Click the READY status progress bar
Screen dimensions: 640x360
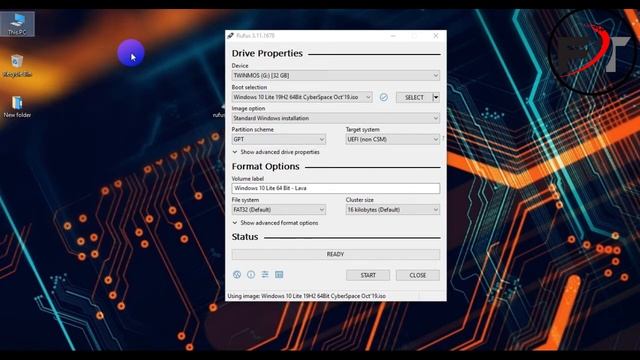coord(336,254)
